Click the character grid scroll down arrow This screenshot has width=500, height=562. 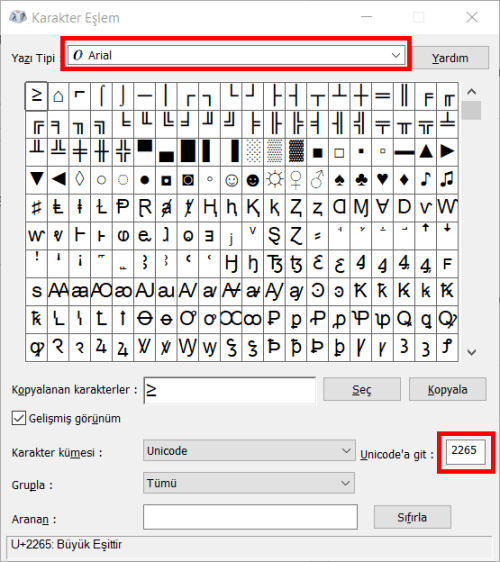[472, 352]
